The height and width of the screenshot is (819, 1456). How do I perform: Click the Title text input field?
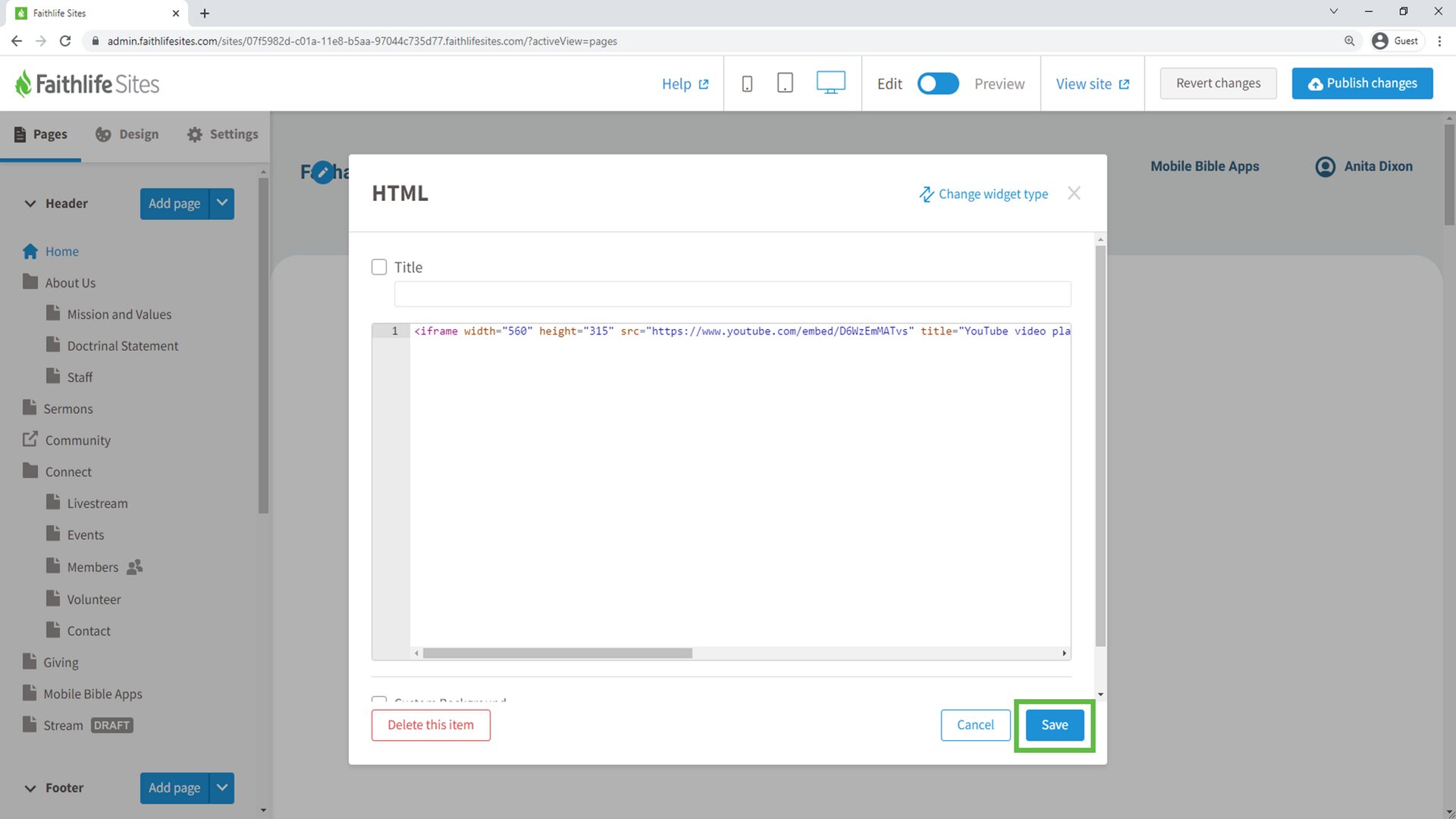pyautogui.click(x=733, y=294)
